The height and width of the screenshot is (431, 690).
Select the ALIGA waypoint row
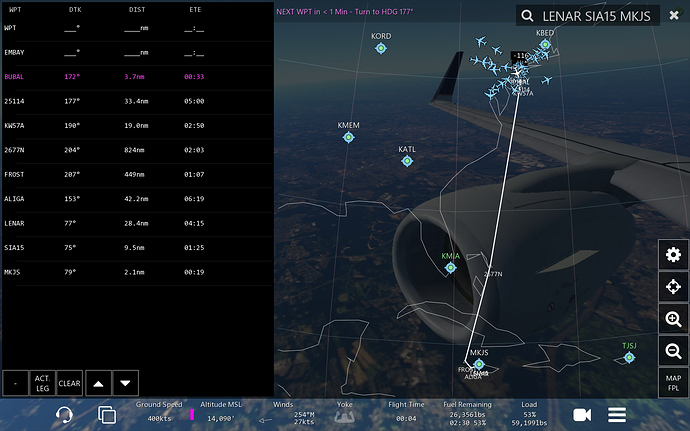point(137,199)
